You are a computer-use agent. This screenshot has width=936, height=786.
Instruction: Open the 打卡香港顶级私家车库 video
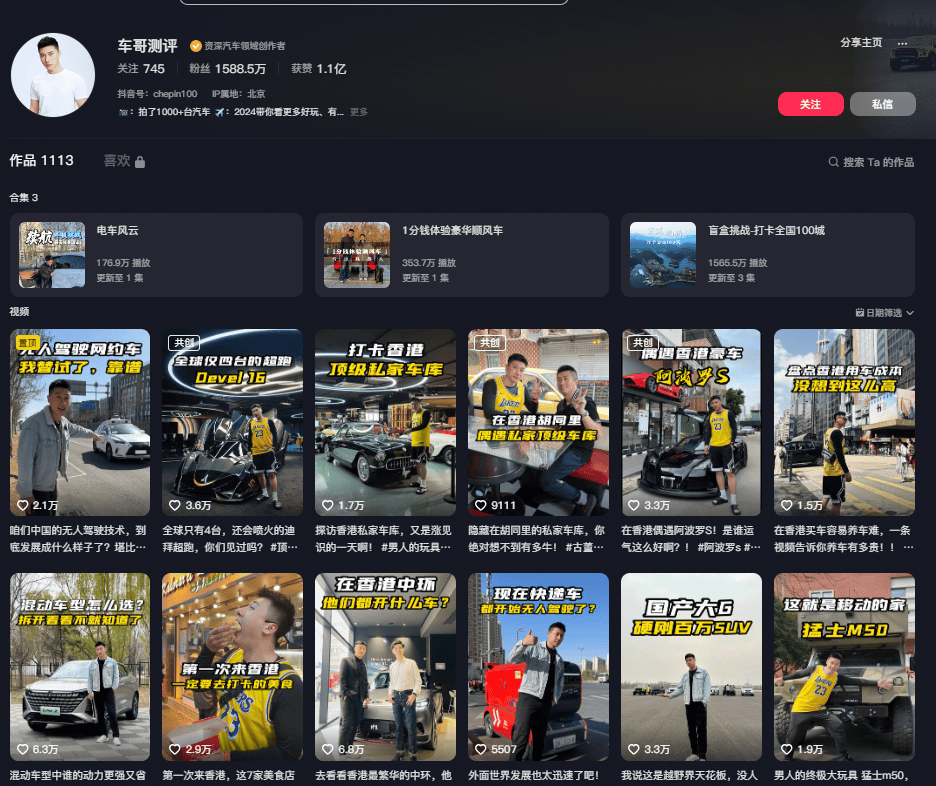coord(386,422)
